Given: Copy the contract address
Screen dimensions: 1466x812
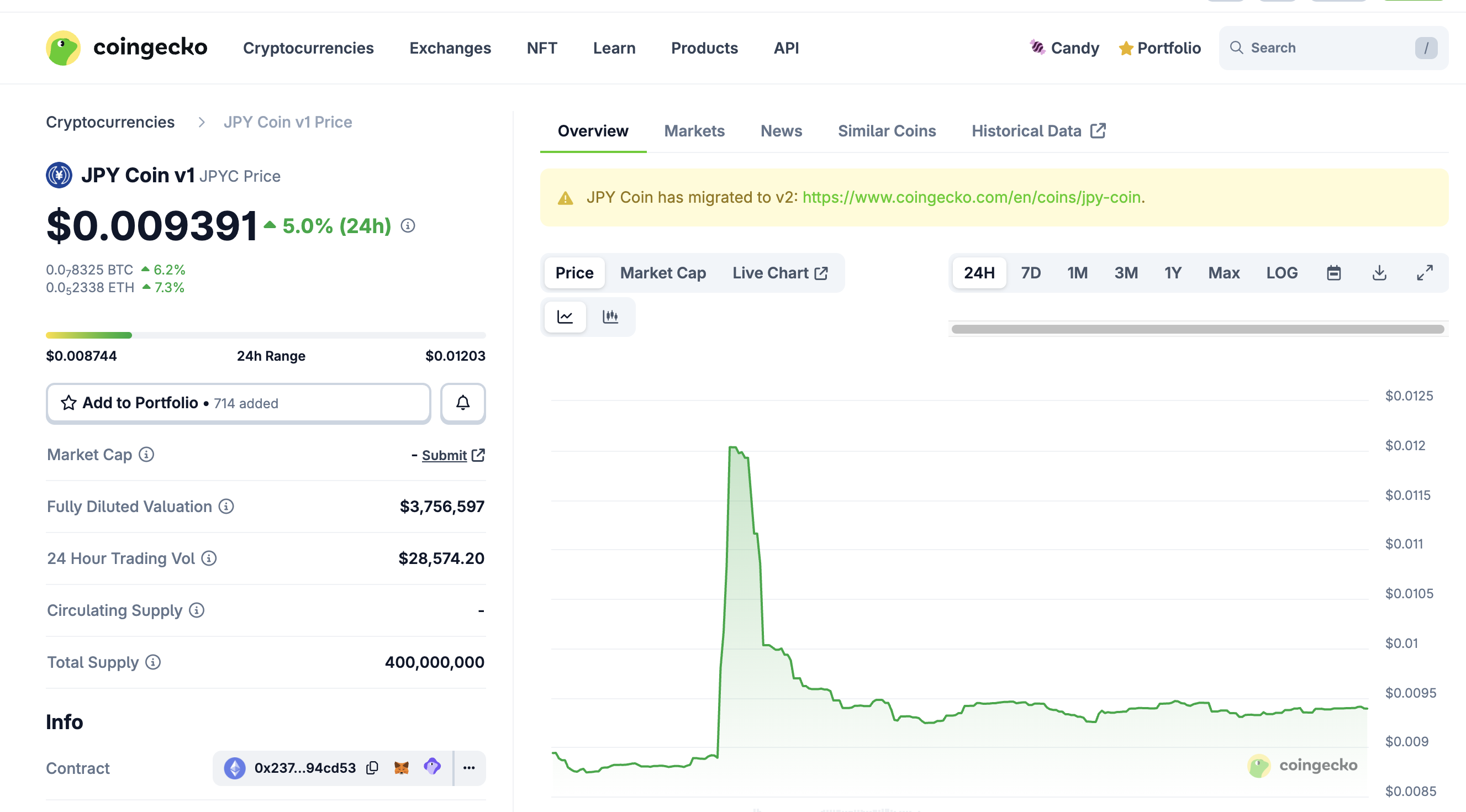Looking at the screenshot, I should (372, 768).
